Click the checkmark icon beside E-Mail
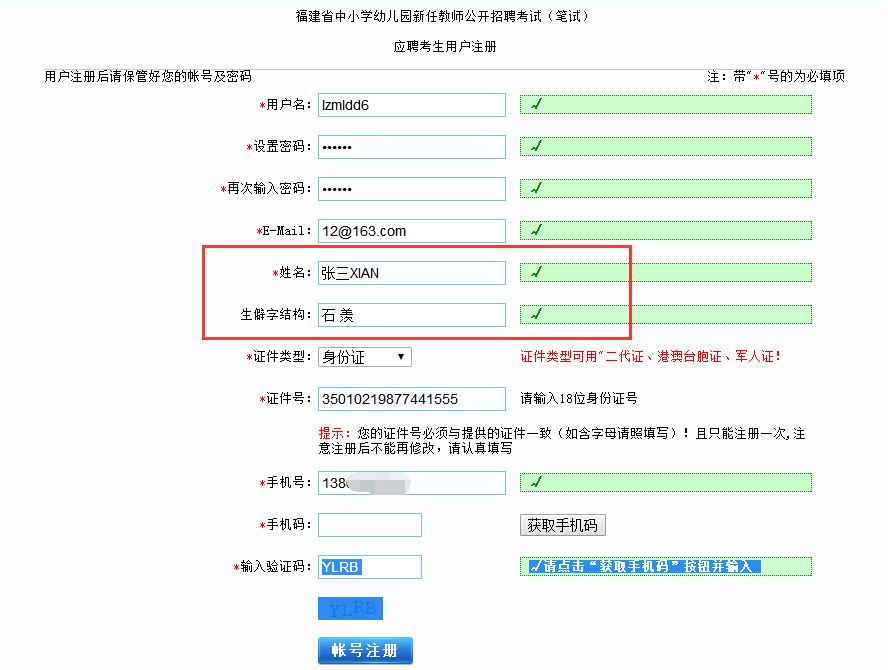 [x=537, y=231]
